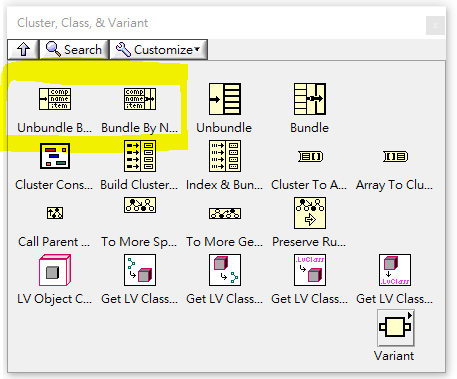Click the 'LV Object C...' label text

pyautogui.click(x=54, y=299)
